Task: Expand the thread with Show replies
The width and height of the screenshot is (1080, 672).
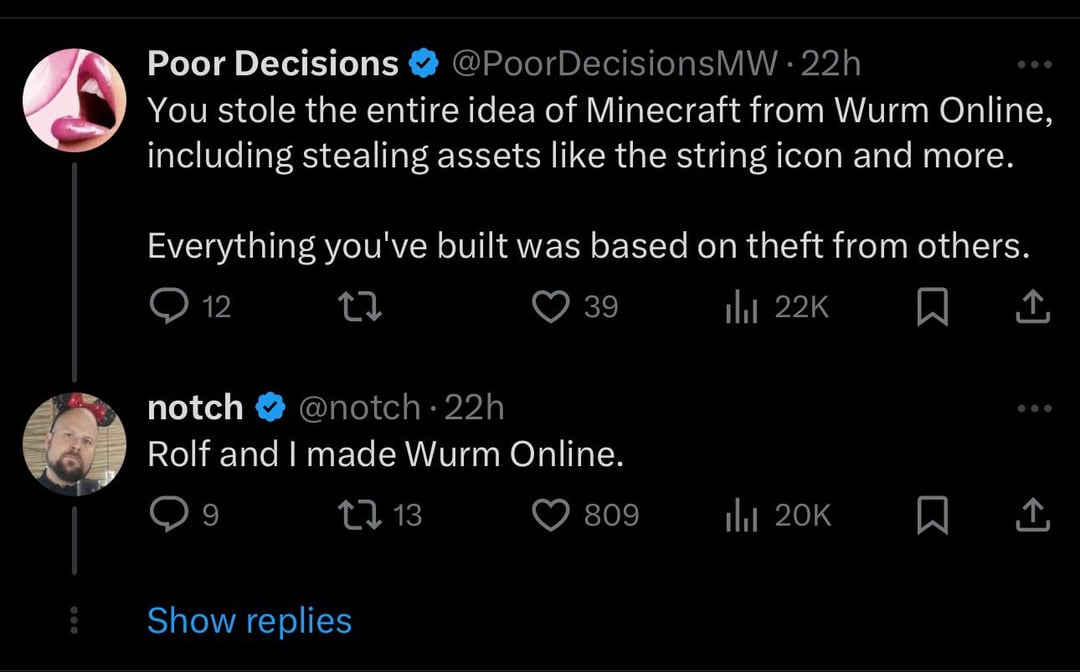Action: coord(249,620)
